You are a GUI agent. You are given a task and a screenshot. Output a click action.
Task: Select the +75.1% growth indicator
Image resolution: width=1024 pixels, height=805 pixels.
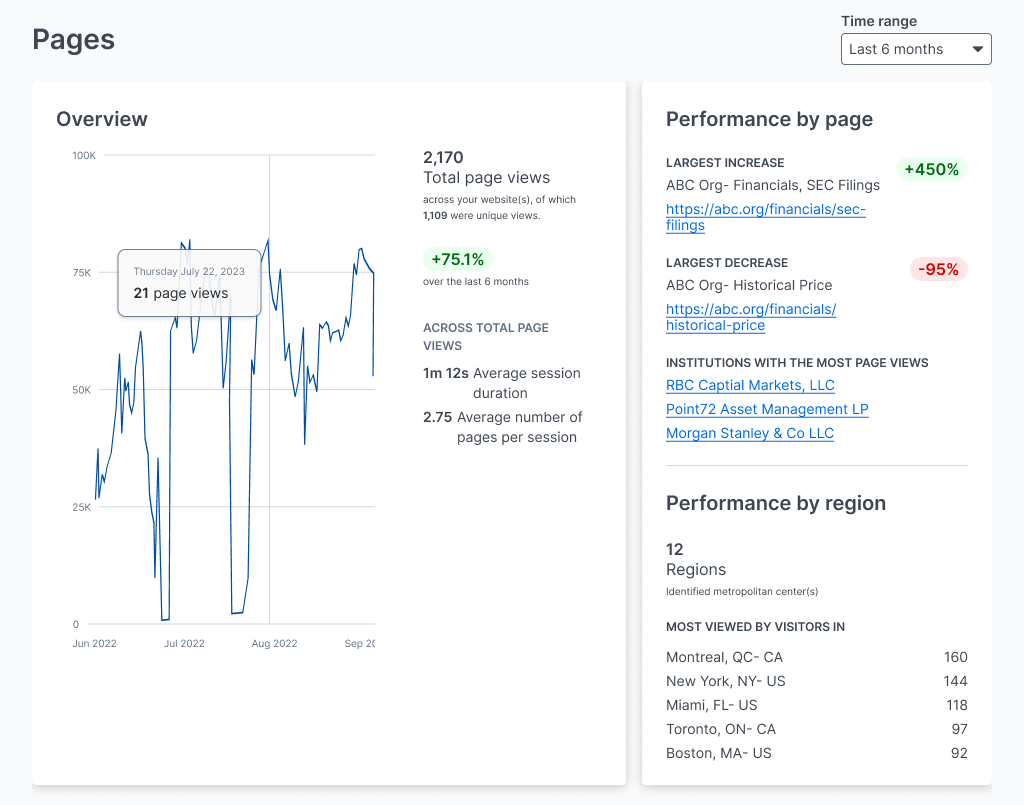pos(457,259)
